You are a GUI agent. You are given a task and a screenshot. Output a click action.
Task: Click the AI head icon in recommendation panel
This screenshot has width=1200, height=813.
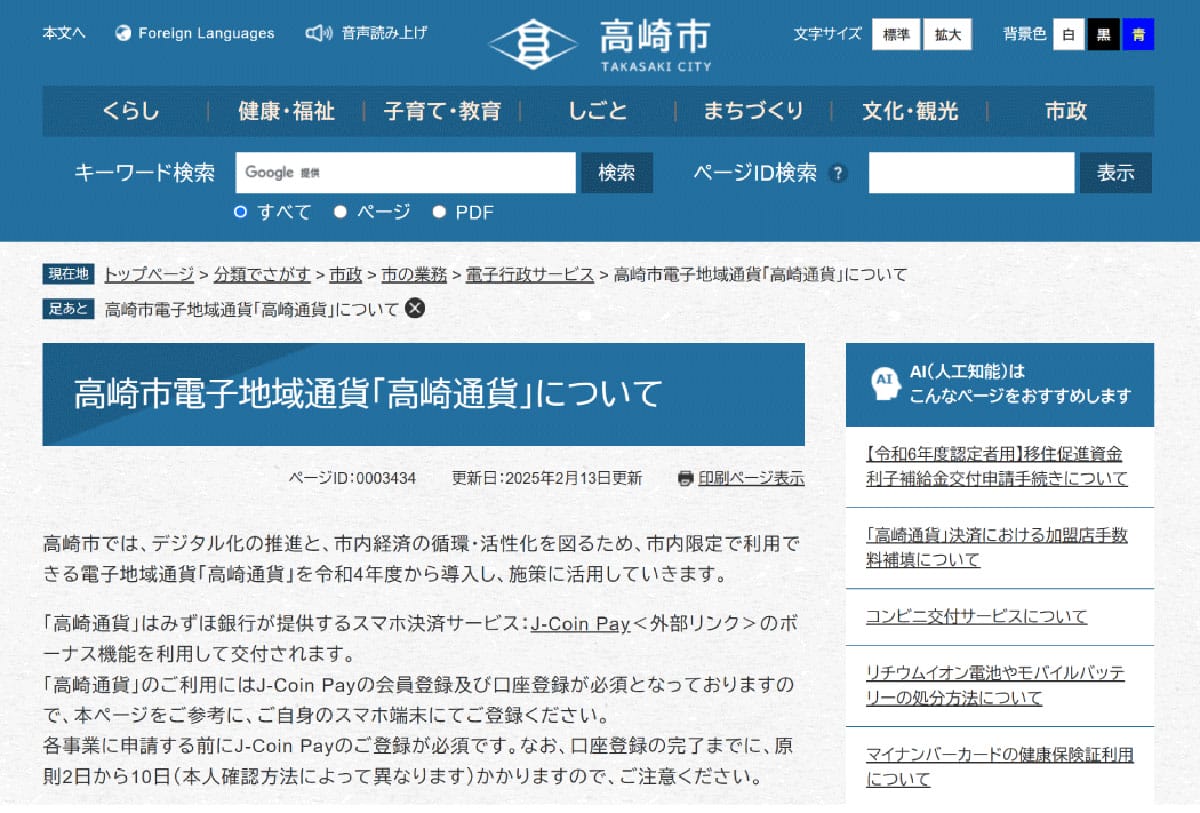882,384
